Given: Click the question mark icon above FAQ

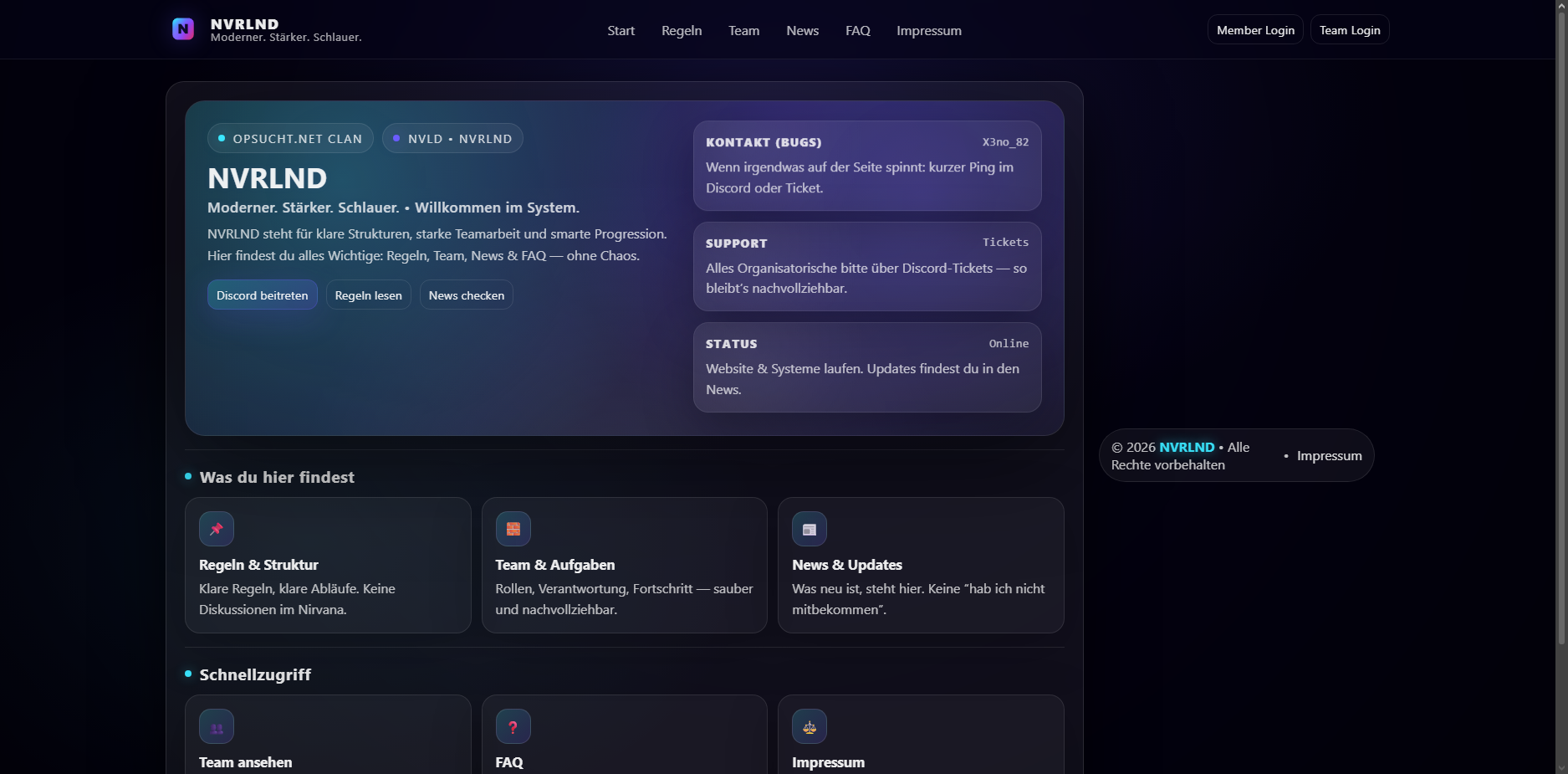Looking at the screenshot, I should tap(513, 727).
